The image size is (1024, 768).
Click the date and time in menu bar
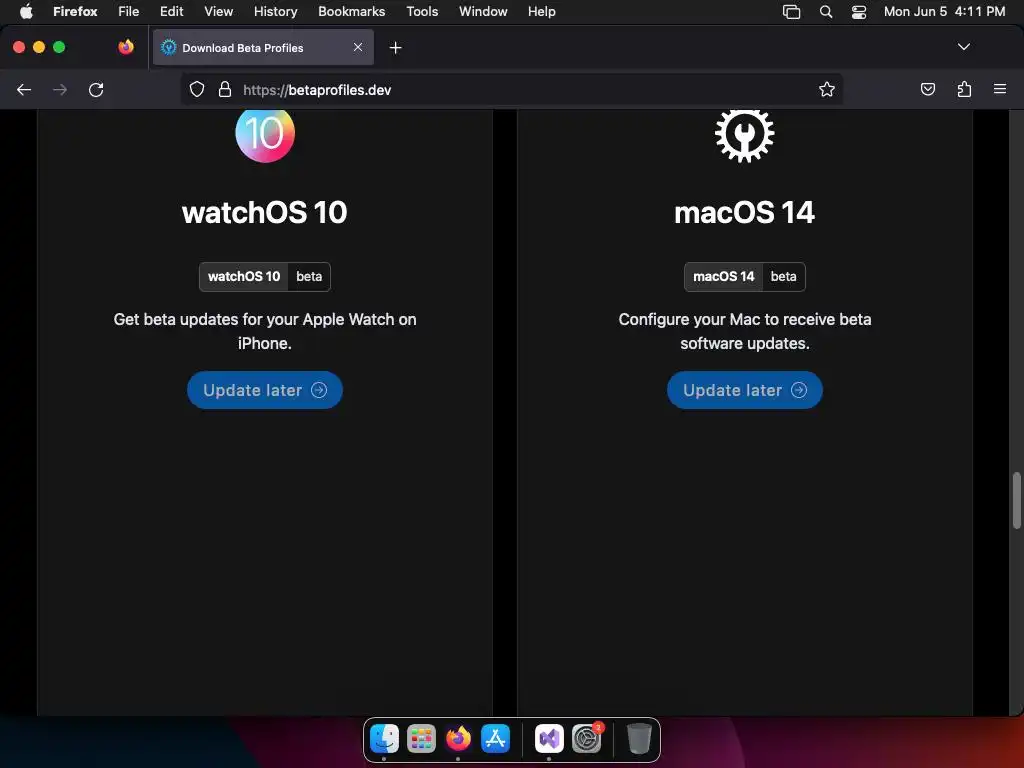944,11
